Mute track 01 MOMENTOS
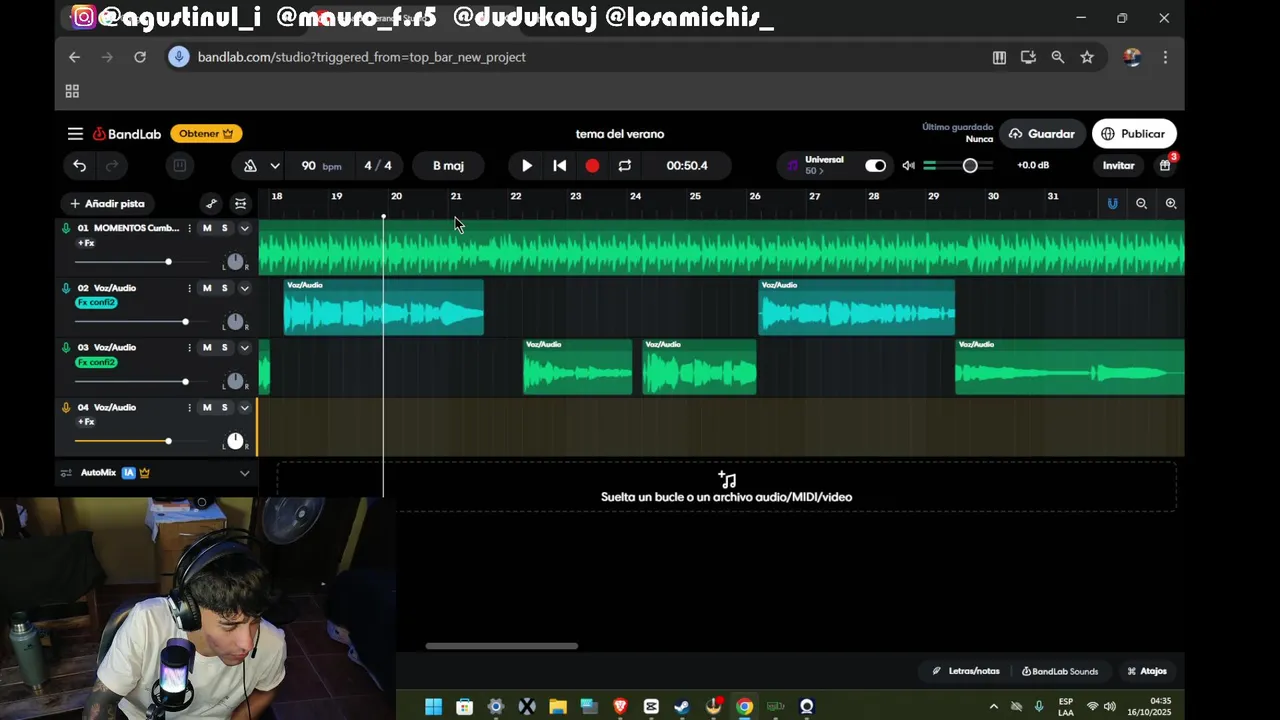Image resolution: width=1280 pixels, height=720 pixels. pos(207,228)
